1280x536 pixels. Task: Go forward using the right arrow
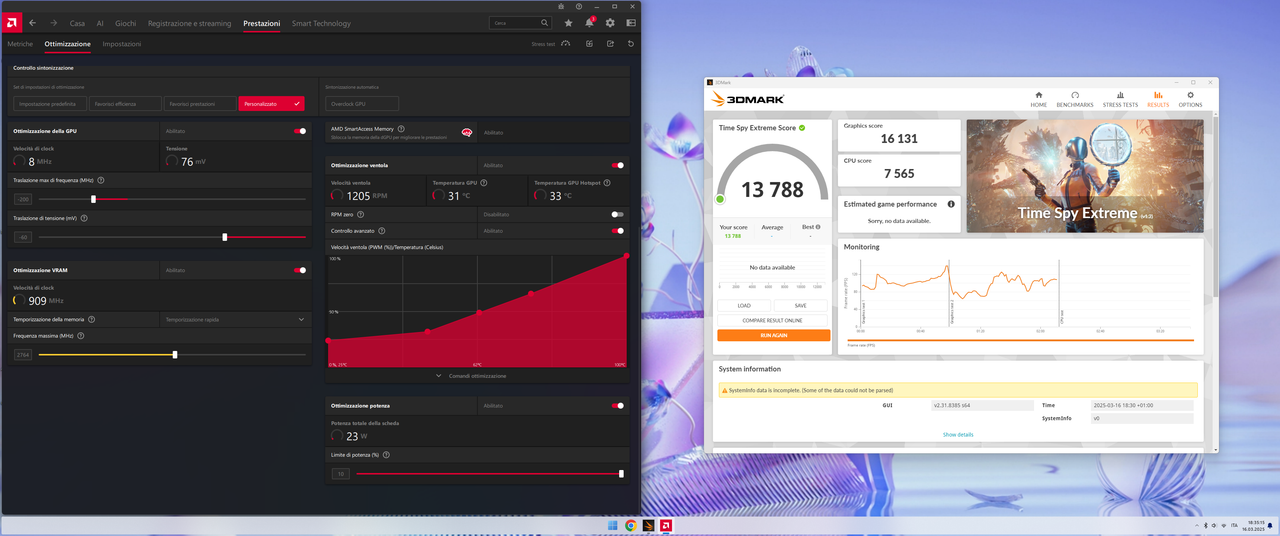53,23
